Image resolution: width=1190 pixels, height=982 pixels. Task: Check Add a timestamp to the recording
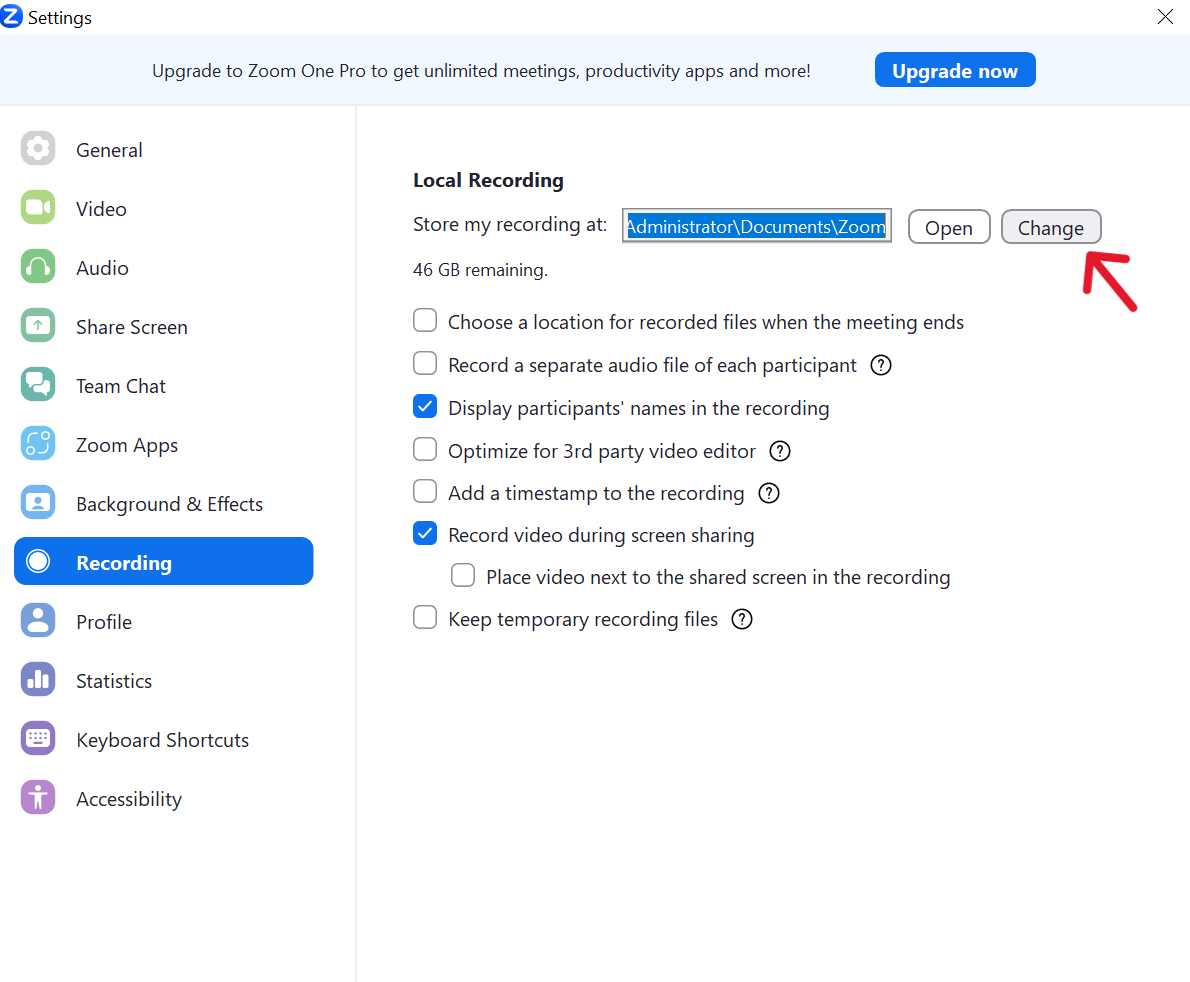(x=425, y=492)
